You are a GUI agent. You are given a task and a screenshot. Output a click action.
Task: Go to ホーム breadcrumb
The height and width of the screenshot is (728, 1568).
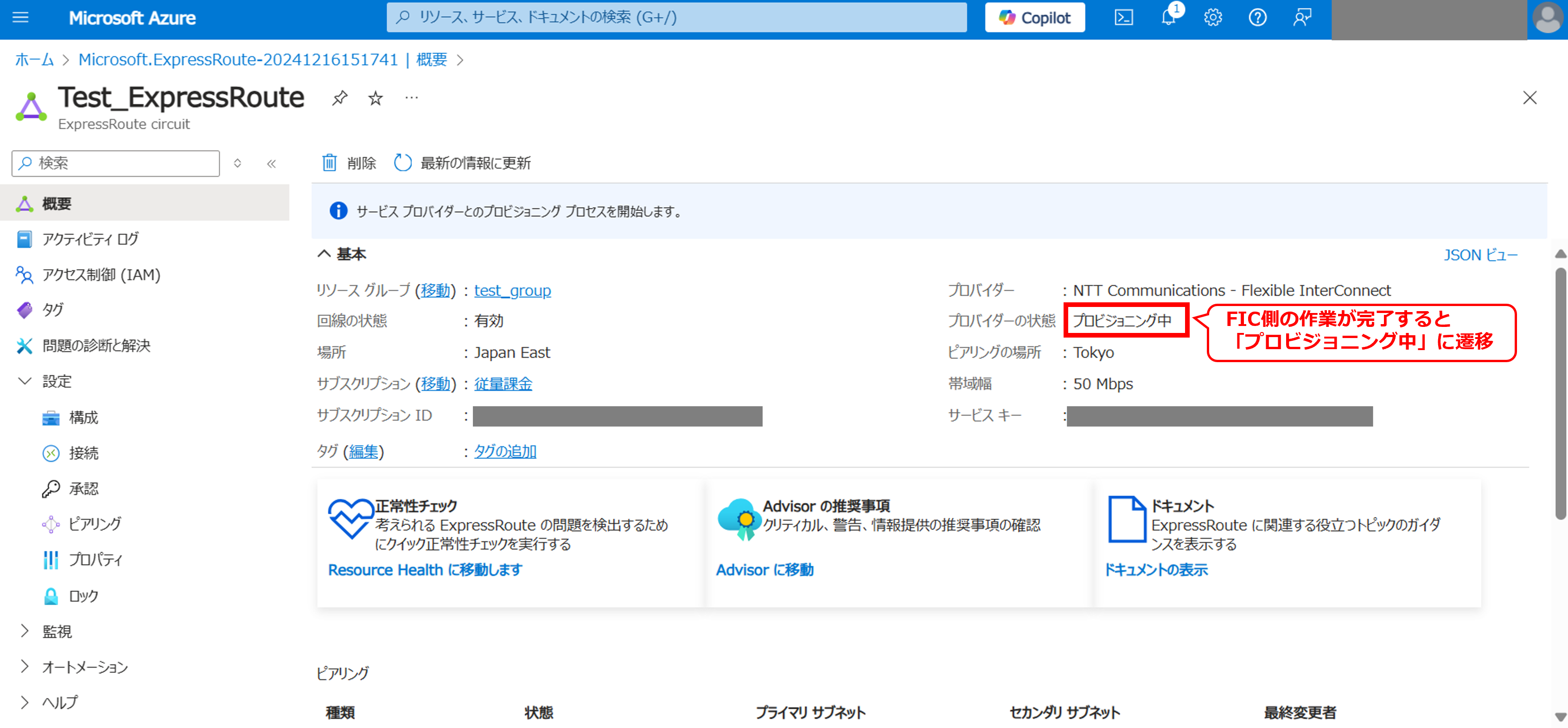[34, 60]
